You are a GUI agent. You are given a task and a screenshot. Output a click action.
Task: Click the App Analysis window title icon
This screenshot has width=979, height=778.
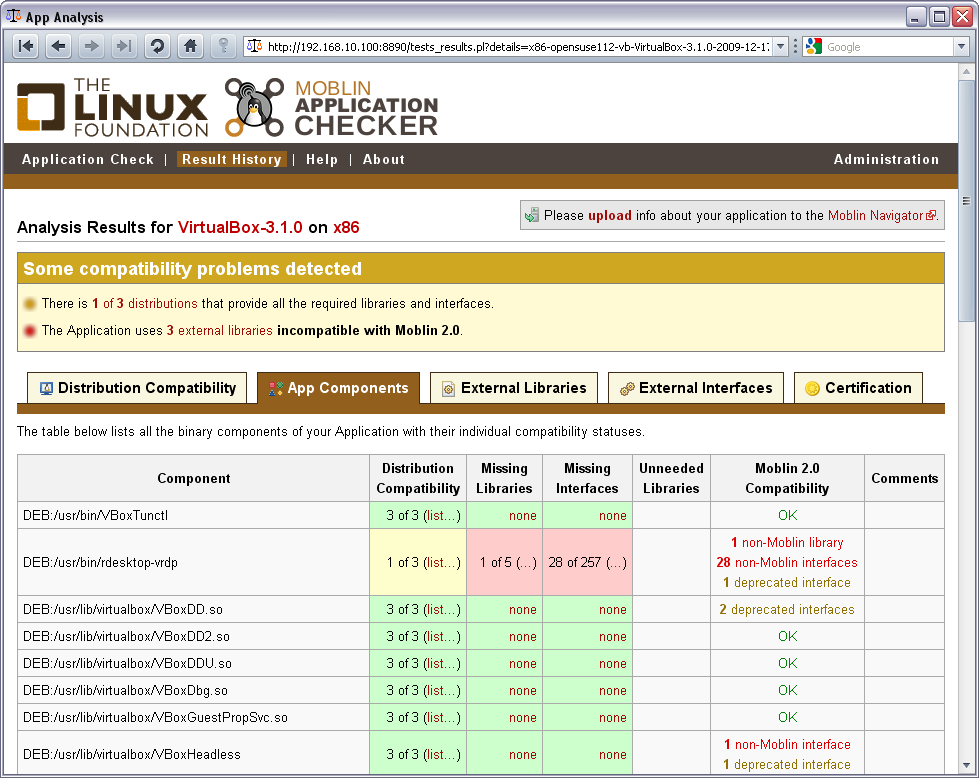(13, 16)
